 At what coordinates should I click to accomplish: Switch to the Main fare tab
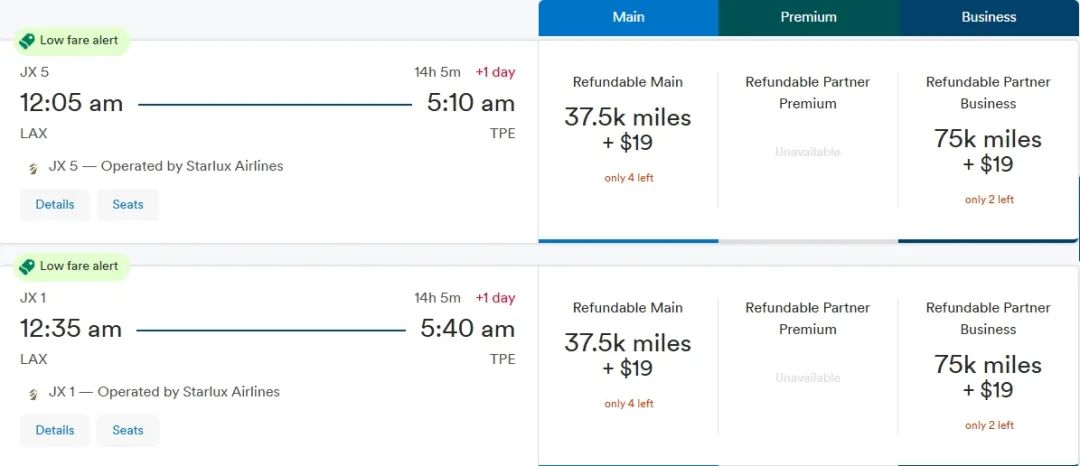coord(628,17)
